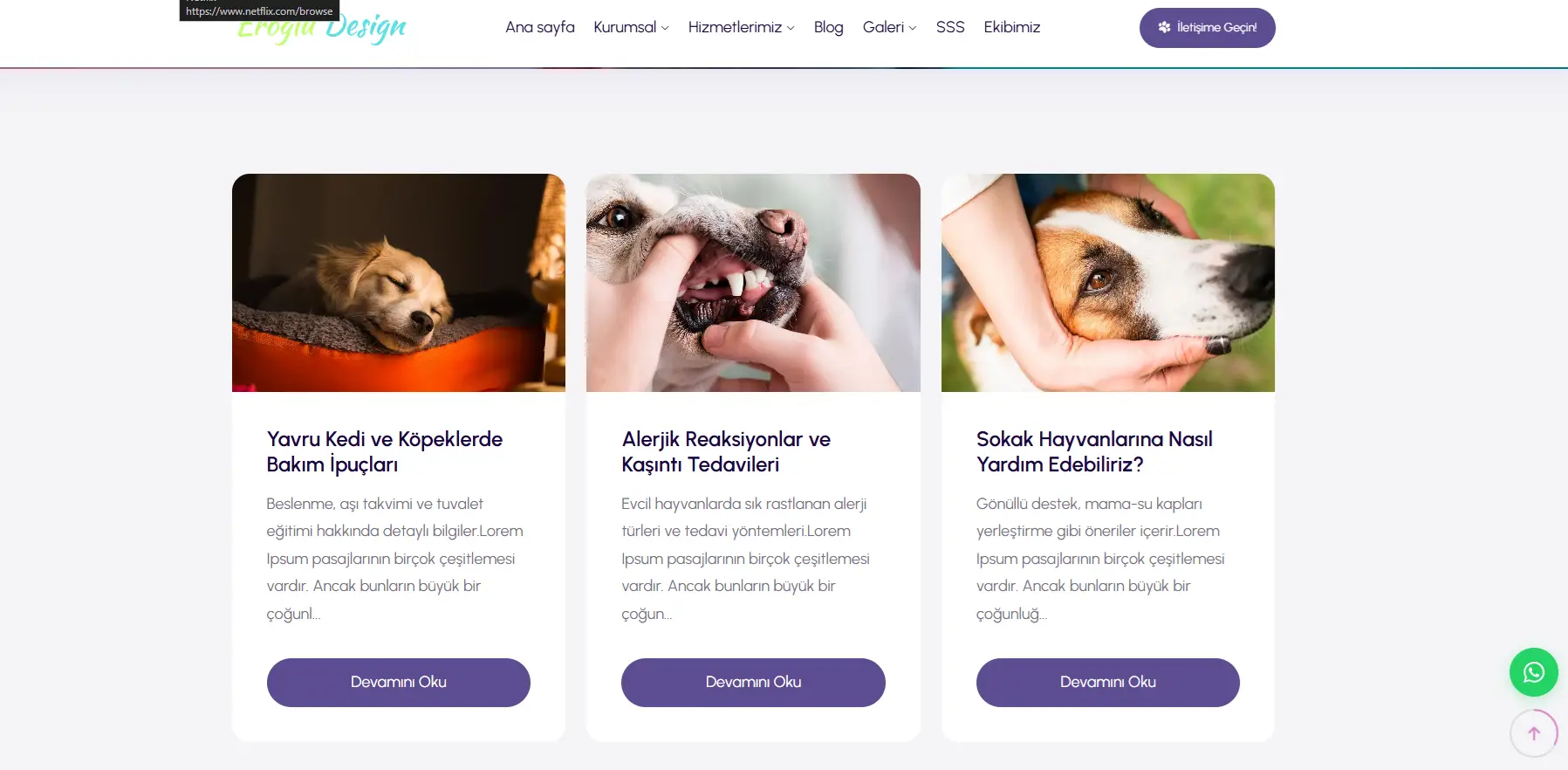The image size is (1568, 770).
Task: Open title Yavru Kedi ve Köpeklerde Bakım İpuçları
Action: pyautogui.click(x=385, y=451)
